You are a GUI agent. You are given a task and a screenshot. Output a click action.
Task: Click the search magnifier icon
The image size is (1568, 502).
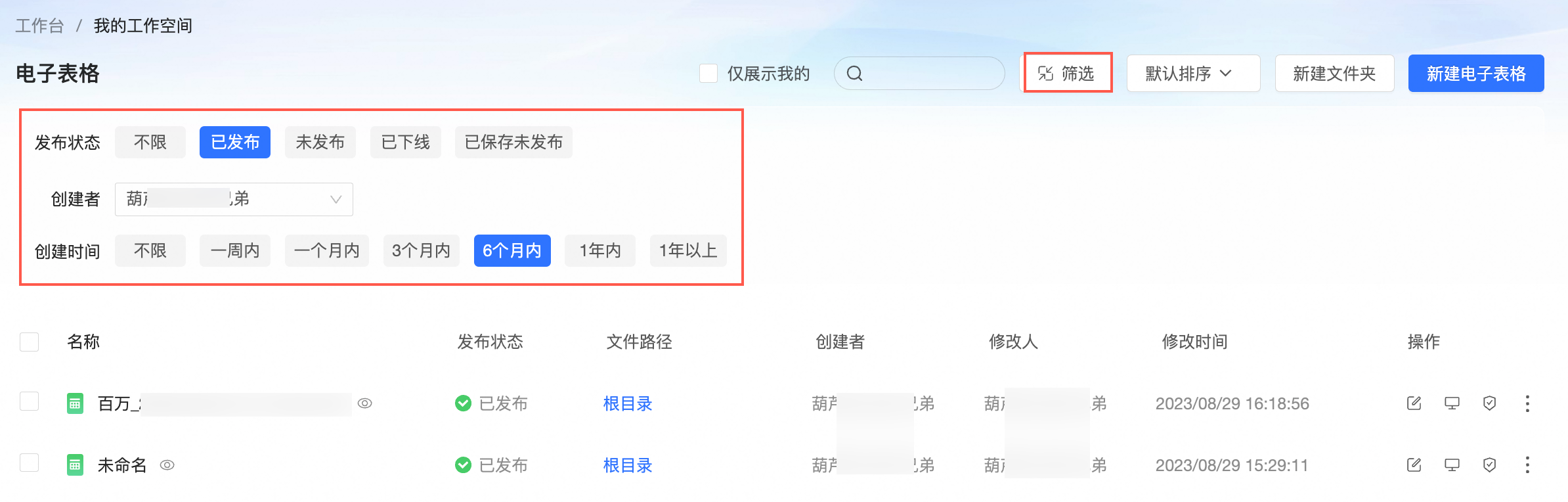[854, 74]
